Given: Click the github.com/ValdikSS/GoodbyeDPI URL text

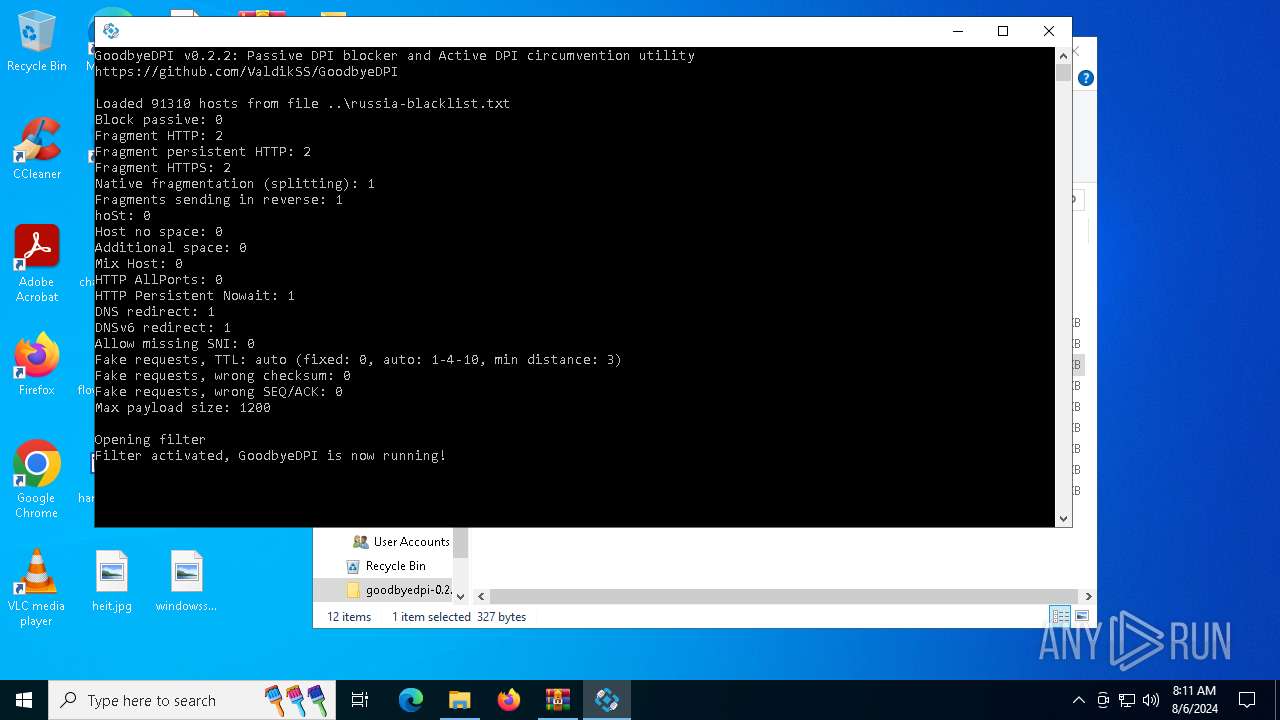Looking at the screenshot, I should pos(246,72).
